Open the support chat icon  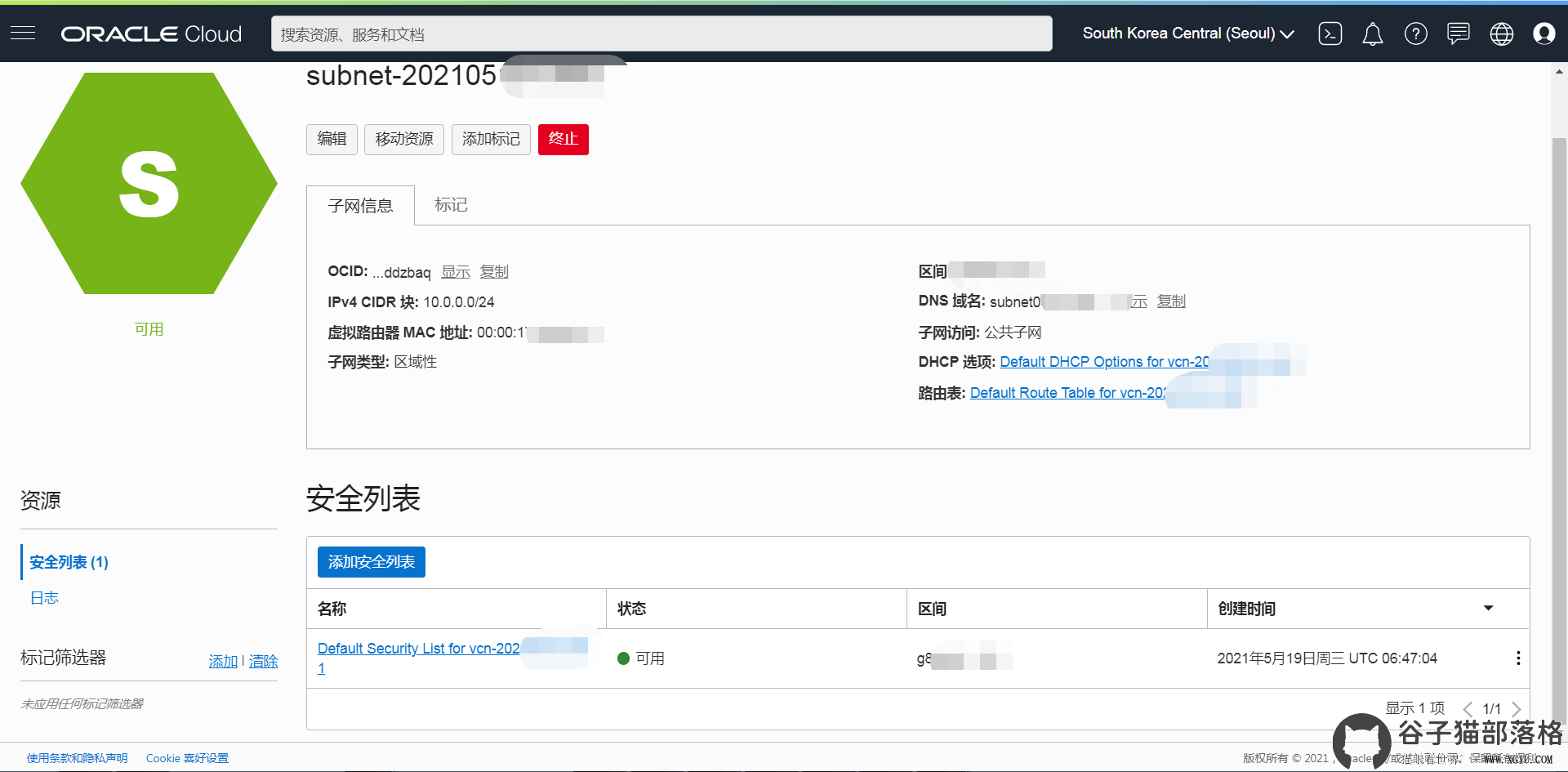click(x=1459, y=33)
